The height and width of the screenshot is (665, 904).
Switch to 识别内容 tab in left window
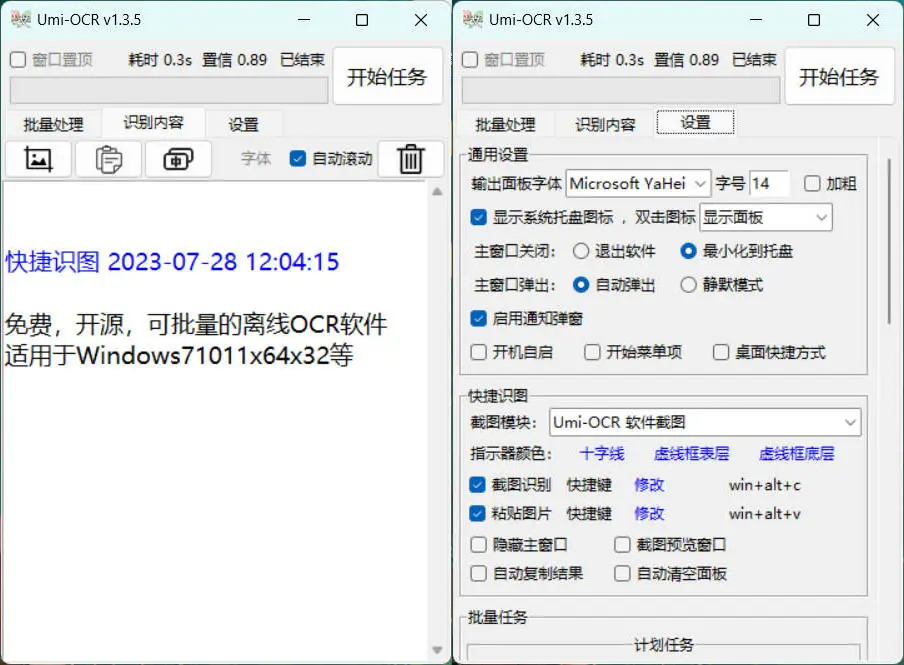153,122
